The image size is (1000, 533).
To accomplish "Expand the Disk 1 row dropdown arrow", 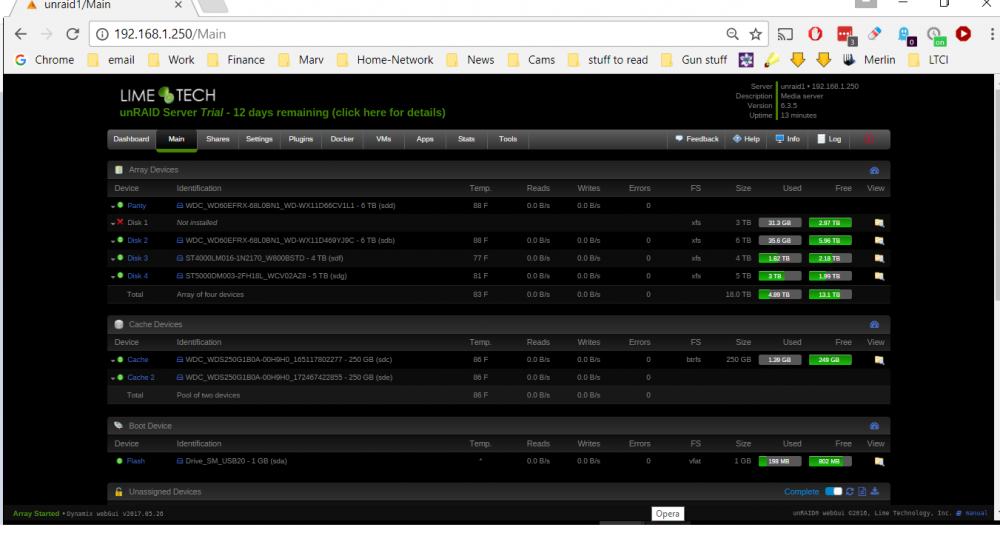I will [x=113, y=223].
